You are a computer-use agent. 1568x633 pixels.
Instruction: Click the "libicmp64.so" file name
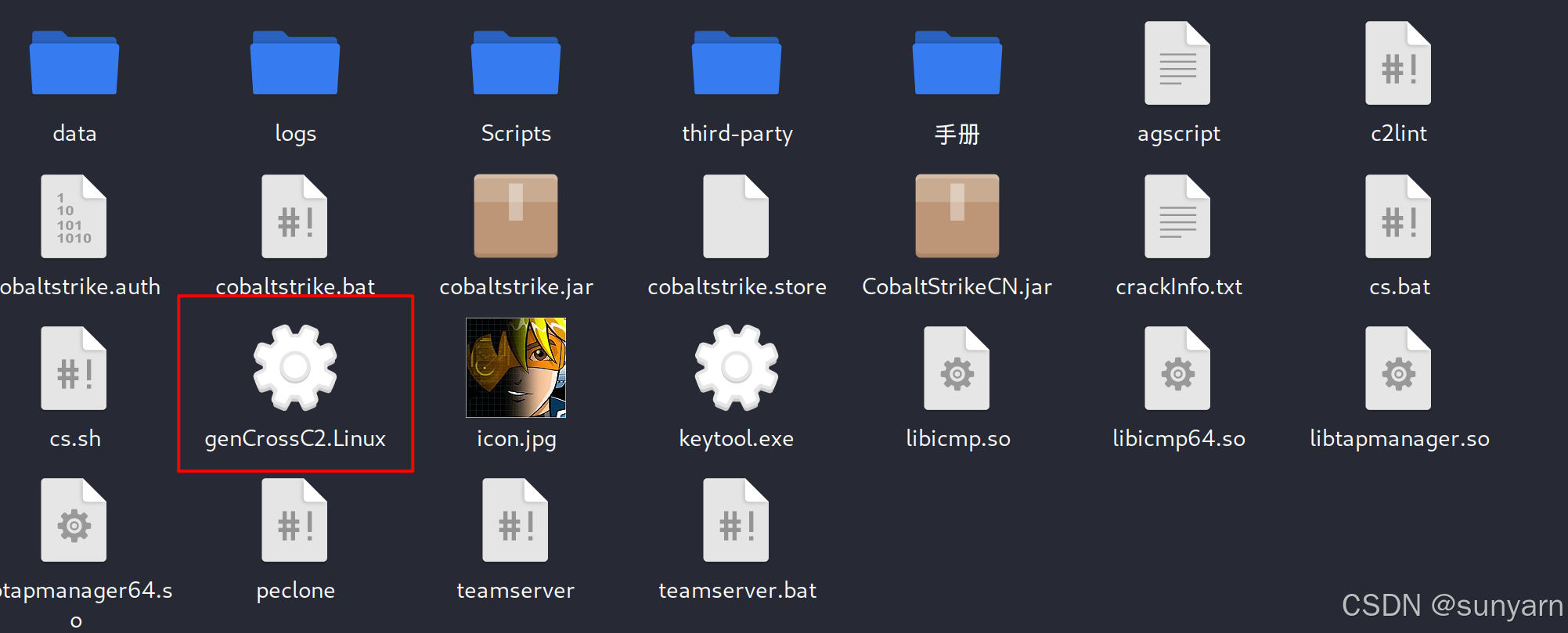tap(1178, 440)
